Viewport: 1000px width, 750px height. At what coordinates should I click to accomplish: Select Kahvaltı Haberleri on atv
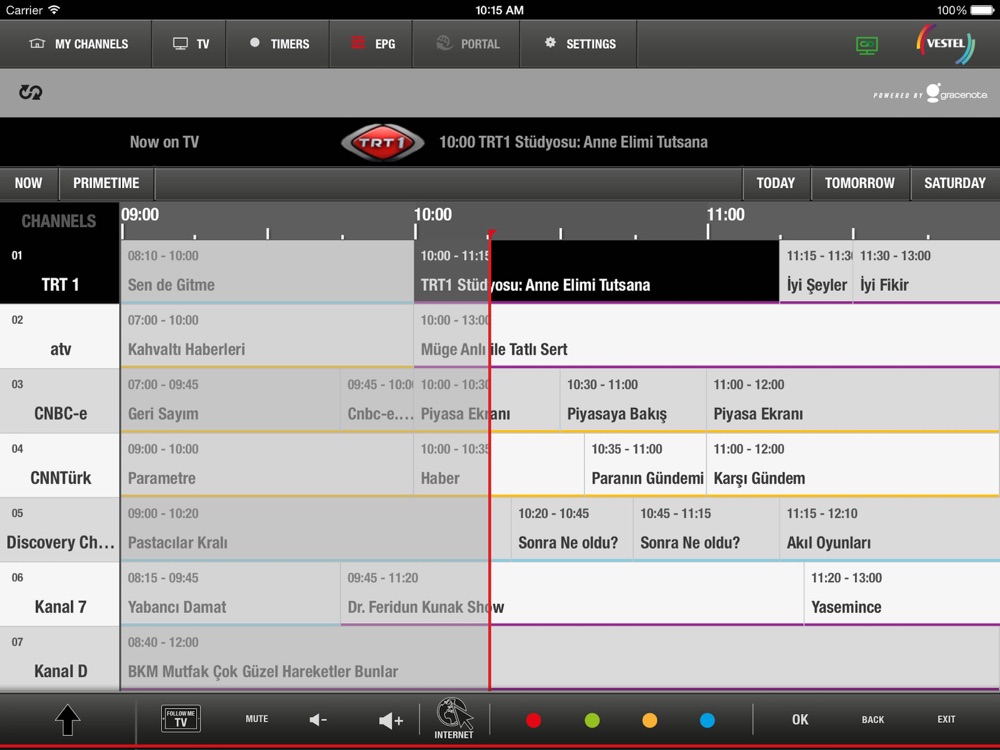(x=267, y=336)
